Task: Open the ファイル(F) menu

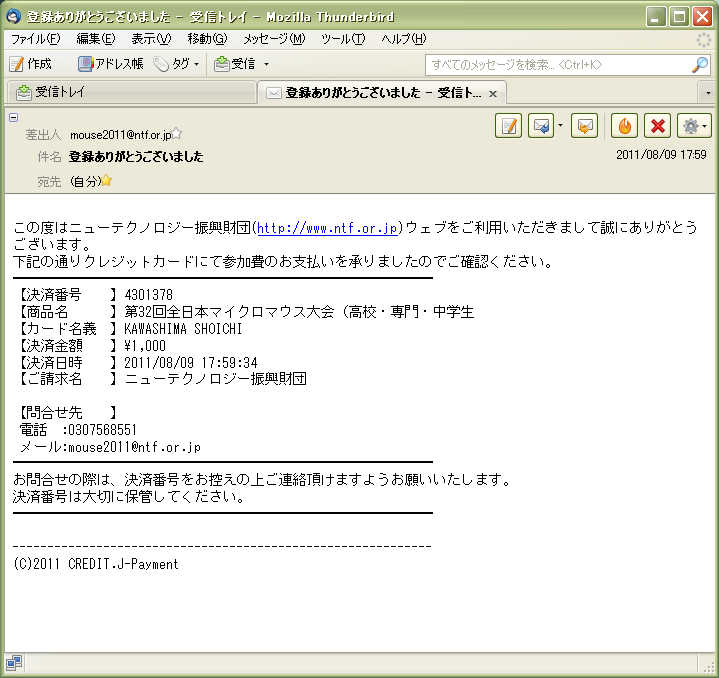Action: tap(35, 39)
